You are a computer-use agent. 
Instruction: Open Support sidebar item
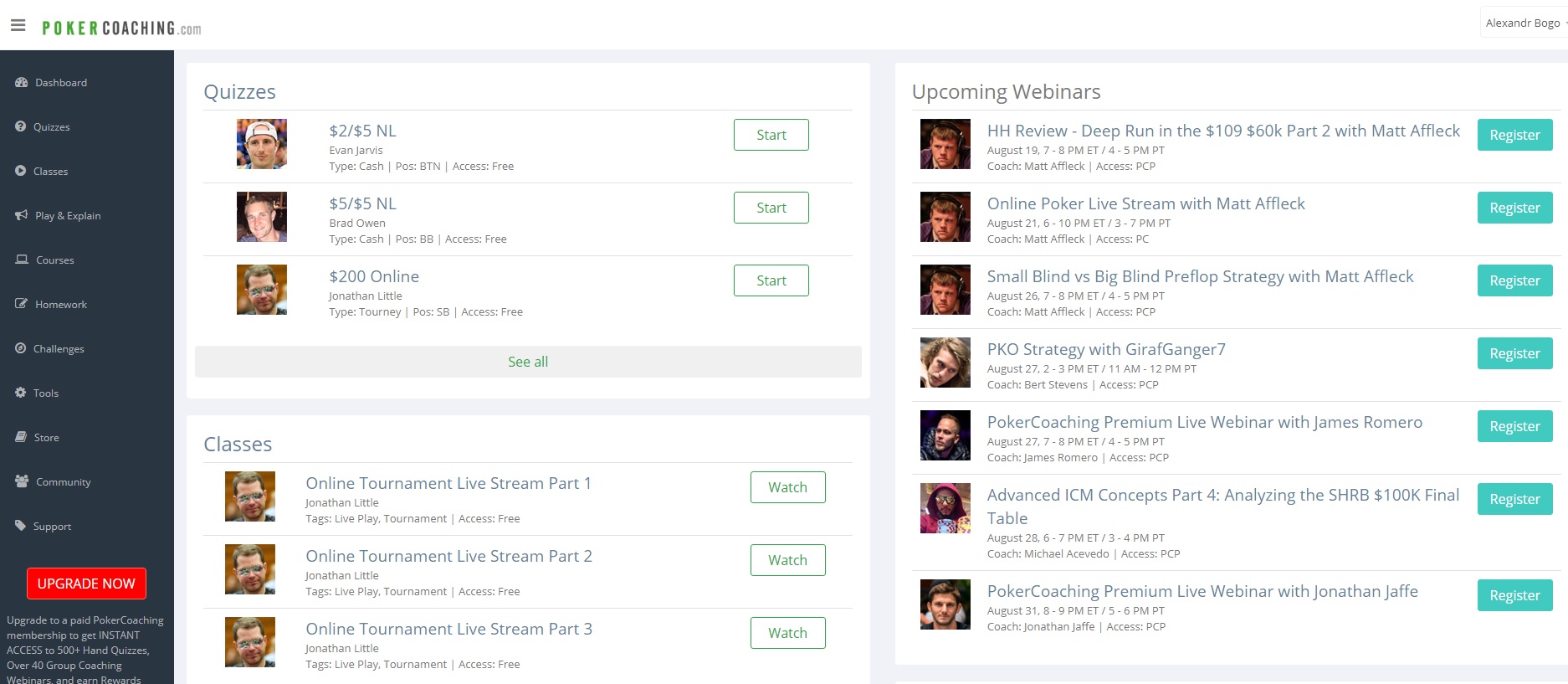pos(52,526)
